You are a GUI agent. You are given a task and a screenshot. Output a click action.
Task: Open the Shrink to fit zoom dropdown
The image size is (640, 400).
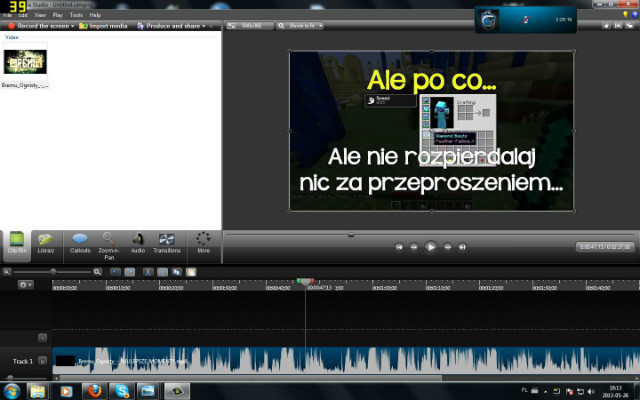pyautogui.click(x=300, y=26)
